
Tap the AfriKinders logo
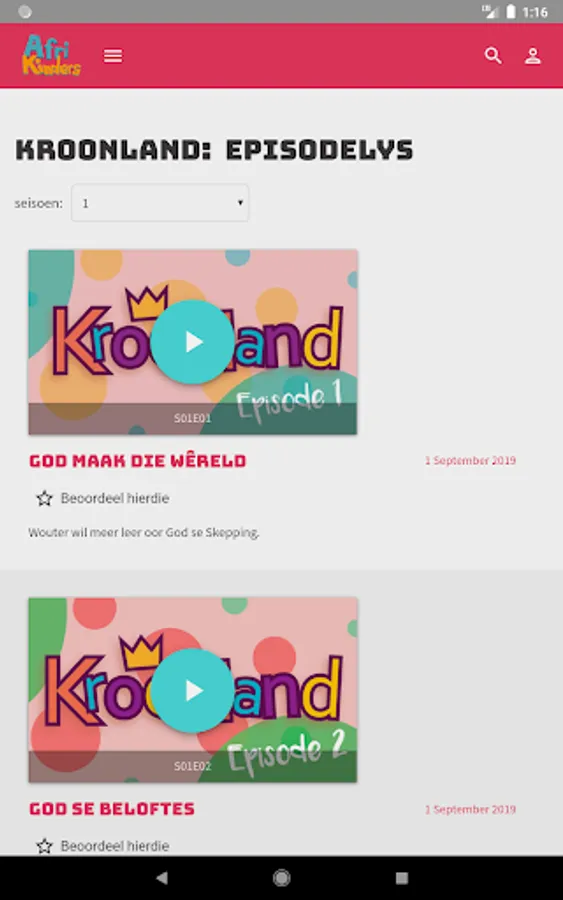click(51, 55)
